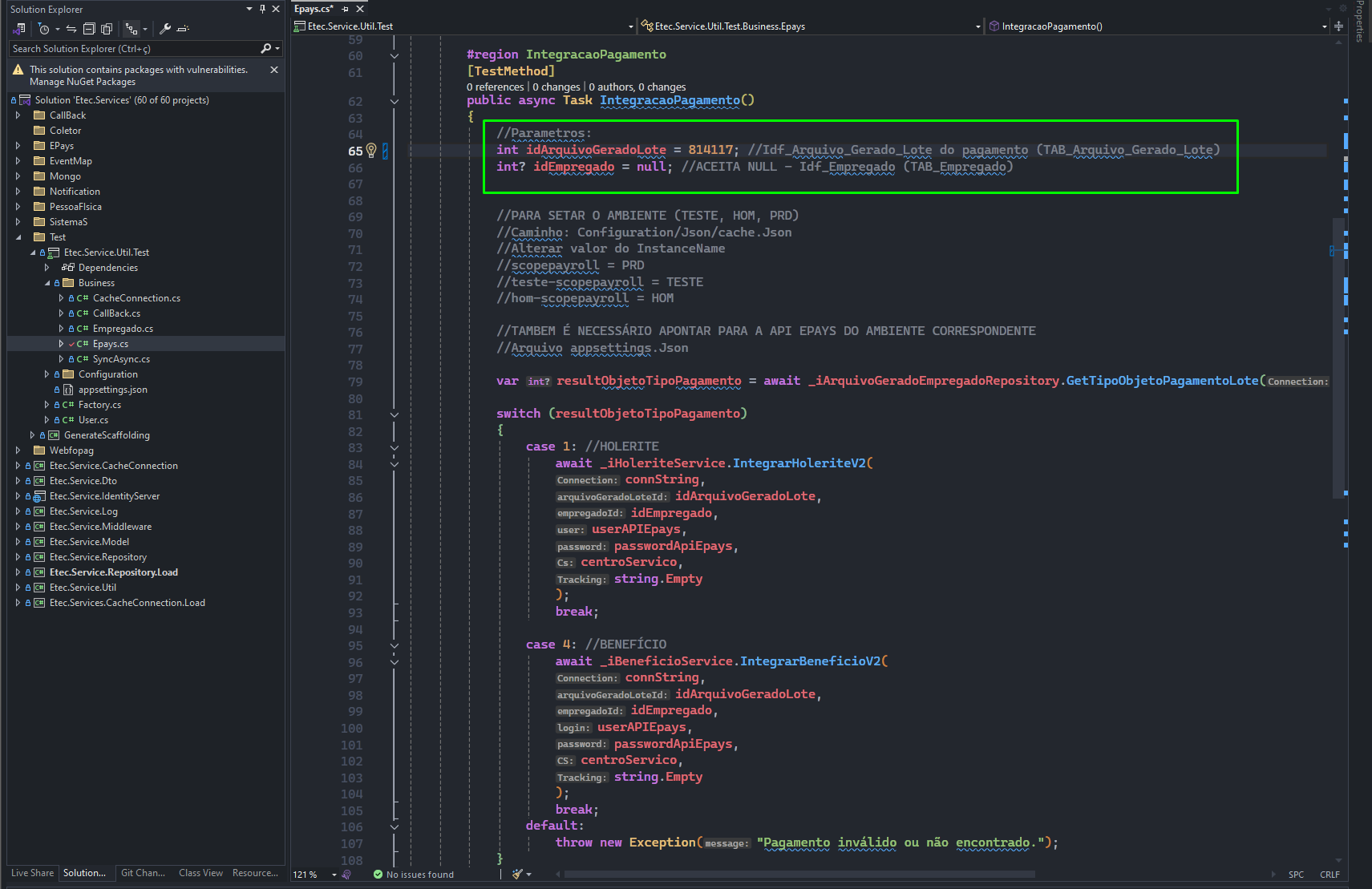Open the code cleanup profile dropdown arrow
Viewport: 1372px width, 889px height.
[529, 875]
